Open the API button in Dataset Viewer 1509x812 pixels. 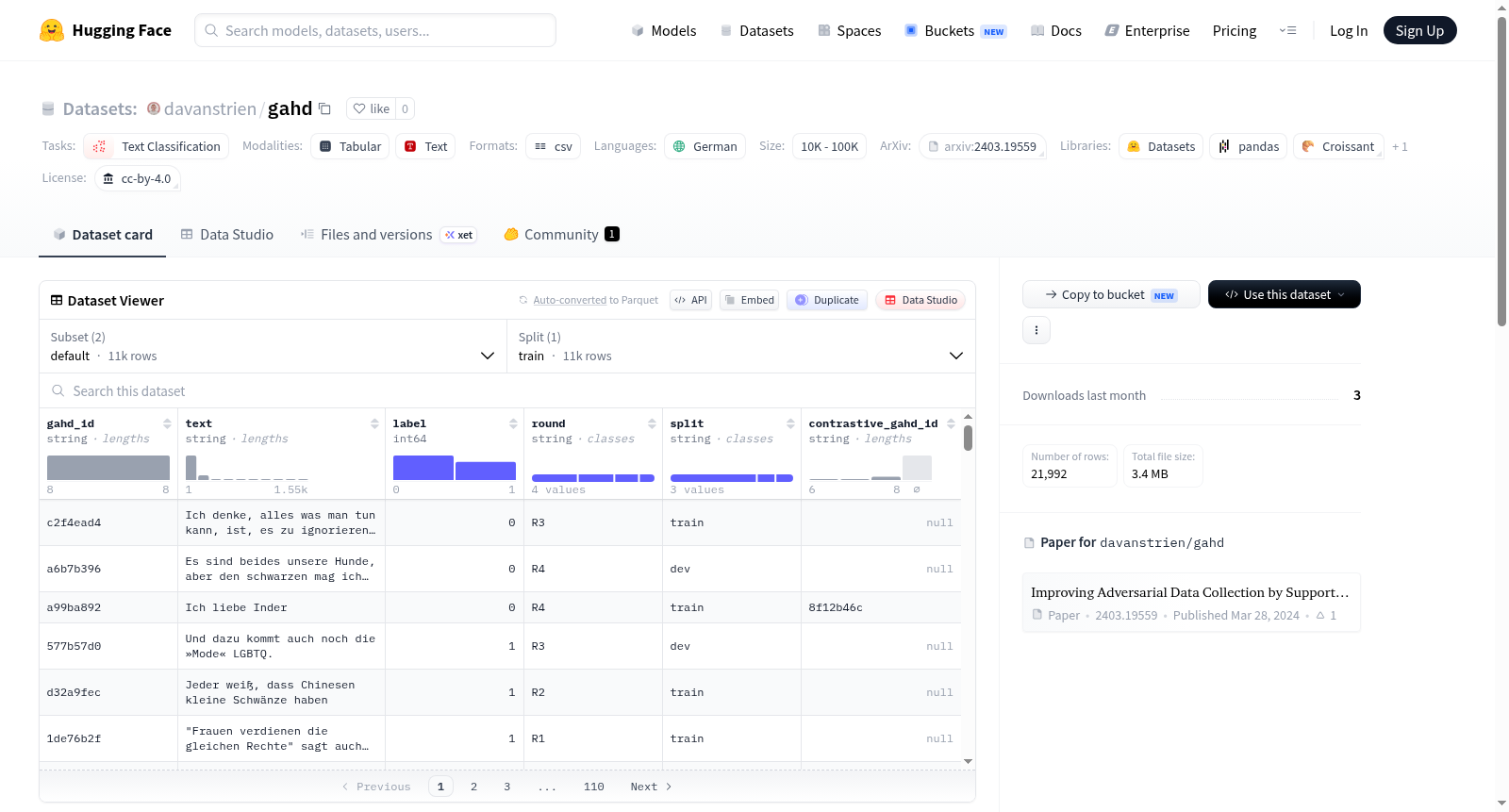690,300
